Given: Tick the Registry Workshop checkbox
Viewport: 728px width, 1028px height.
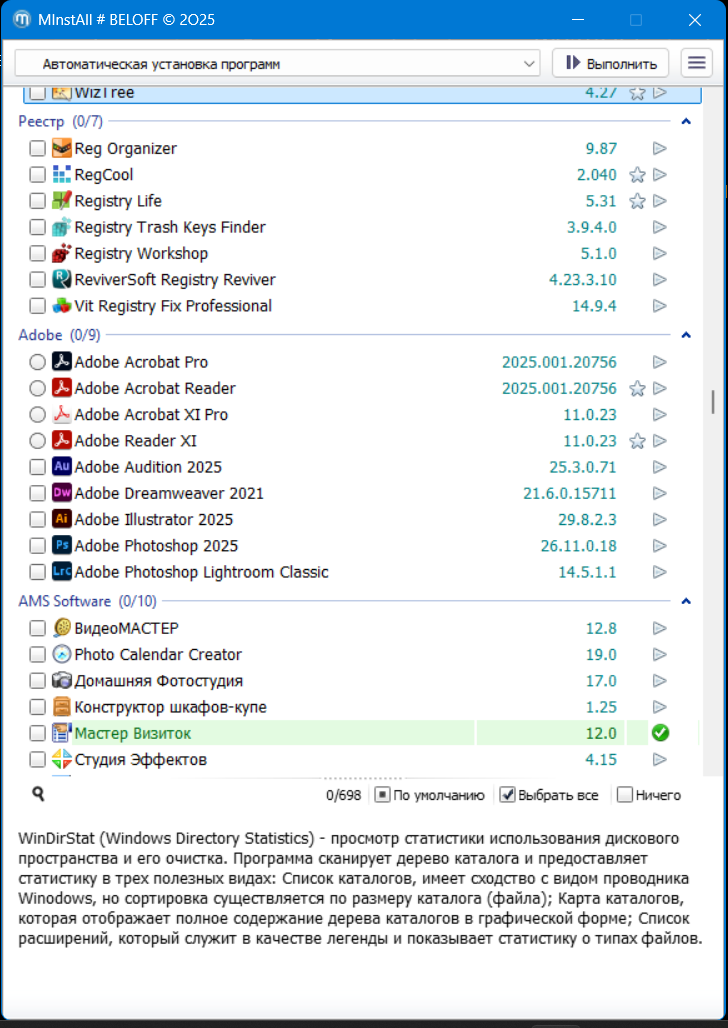Looking at the screenshot, I should pos(37,254).
